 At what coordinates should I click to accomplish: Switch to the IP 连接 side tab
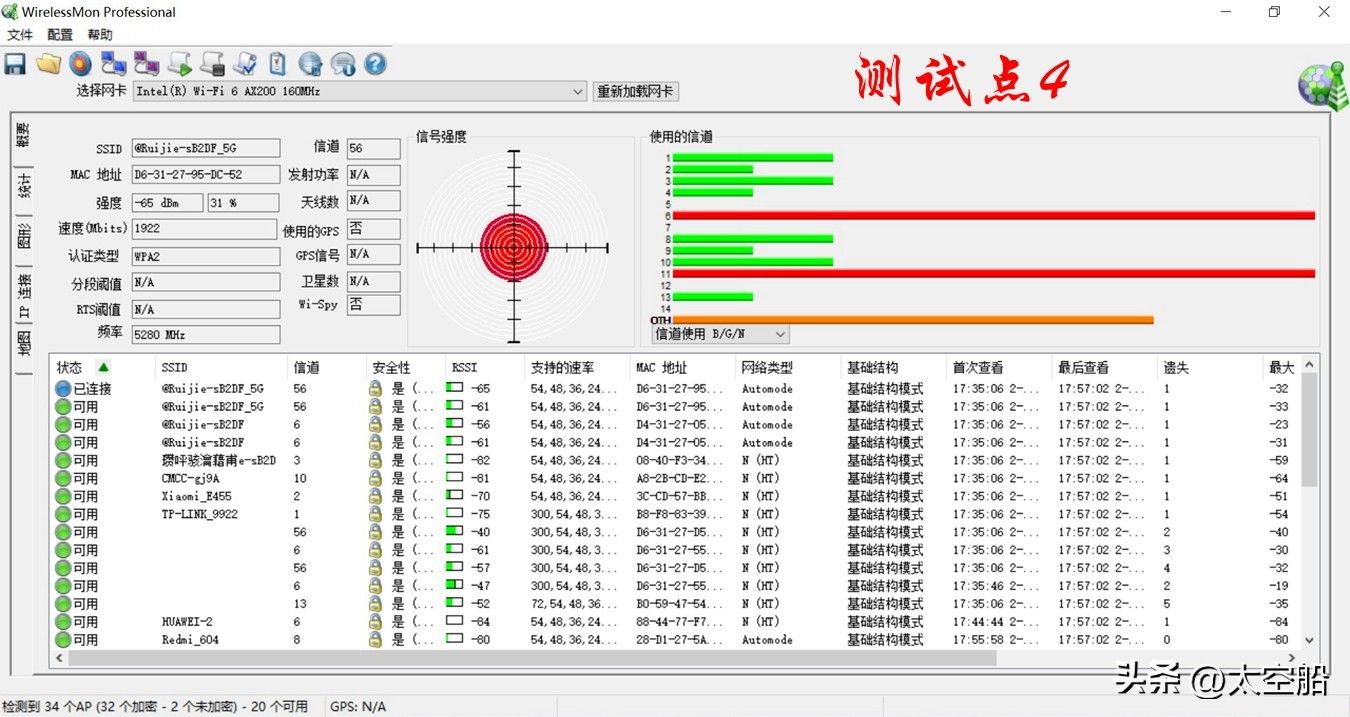(23, 296)
